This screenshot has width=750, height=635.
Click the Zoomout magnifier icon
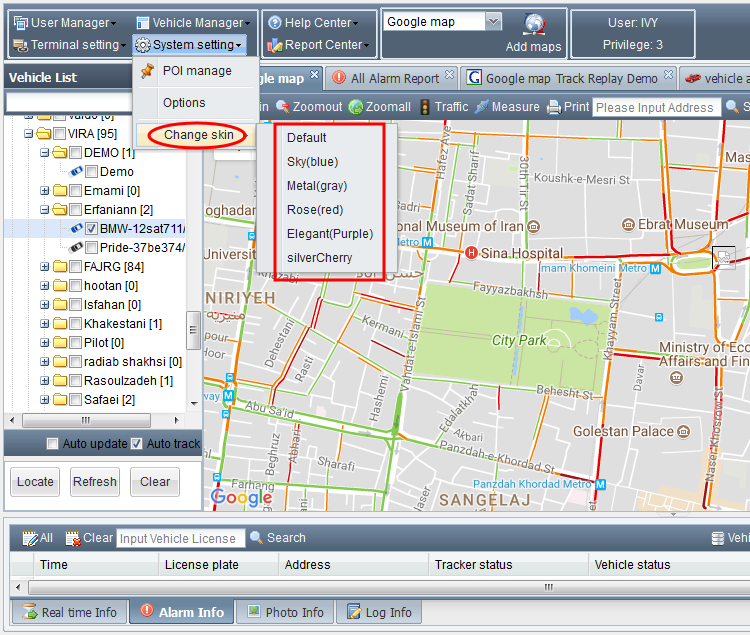coord(283,107)
